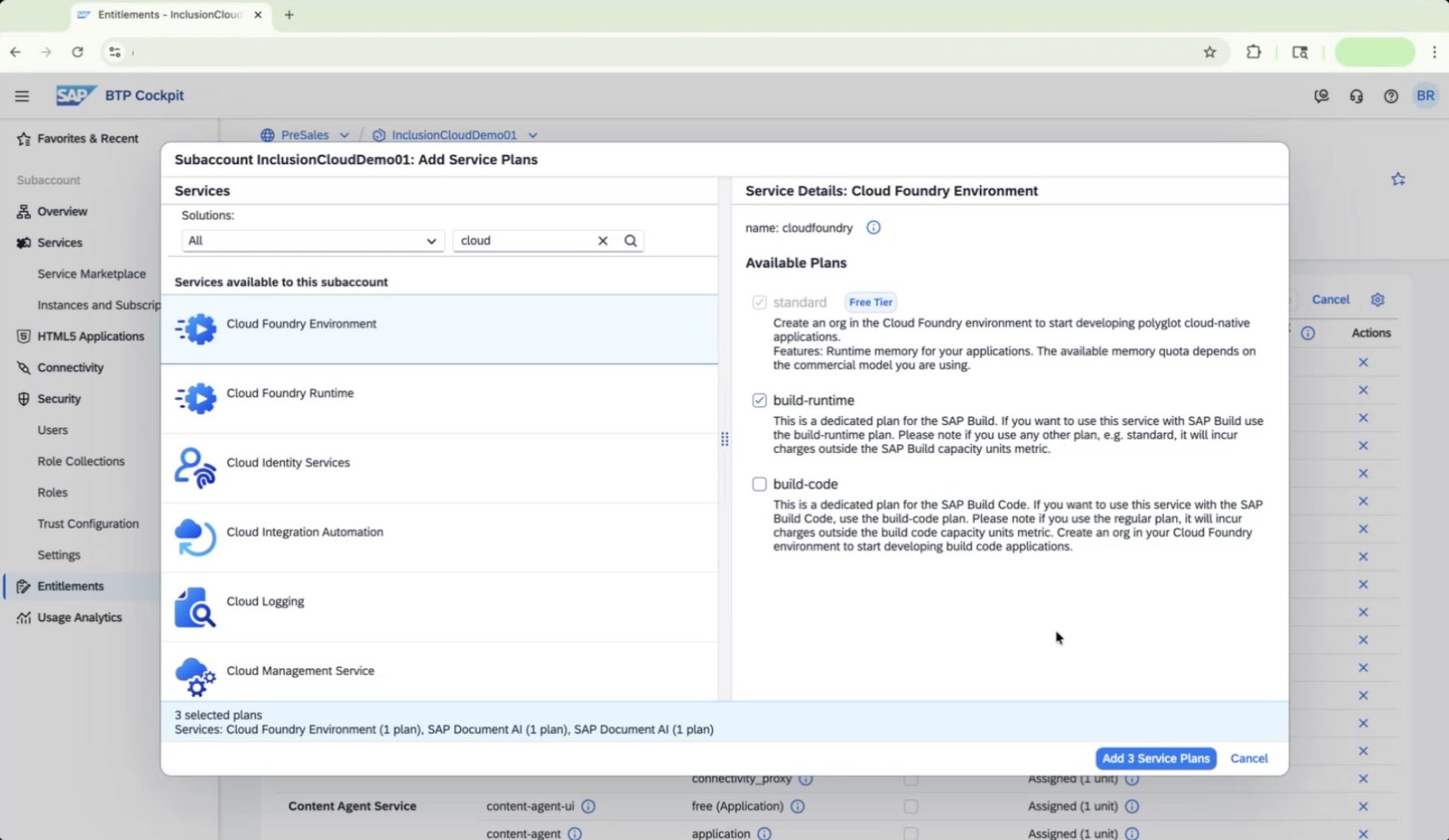Expand the InclusionCloudDemo01 breadcrumb dropdown
Screen dimensions: 1449x840
(x=533, y=135)
